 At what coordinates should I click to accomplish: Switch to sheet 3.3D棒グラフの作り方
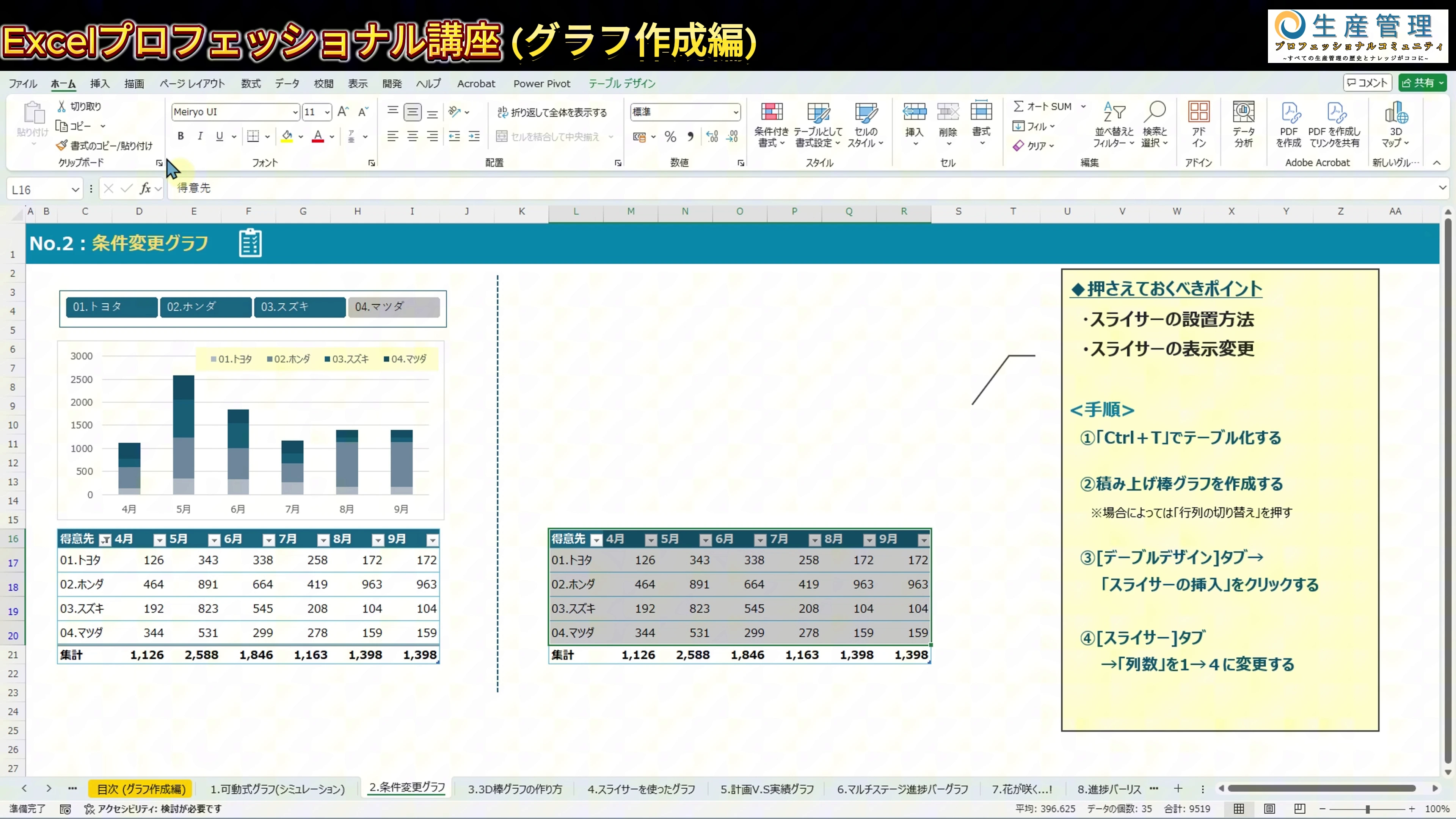click(x=515, y=789)
